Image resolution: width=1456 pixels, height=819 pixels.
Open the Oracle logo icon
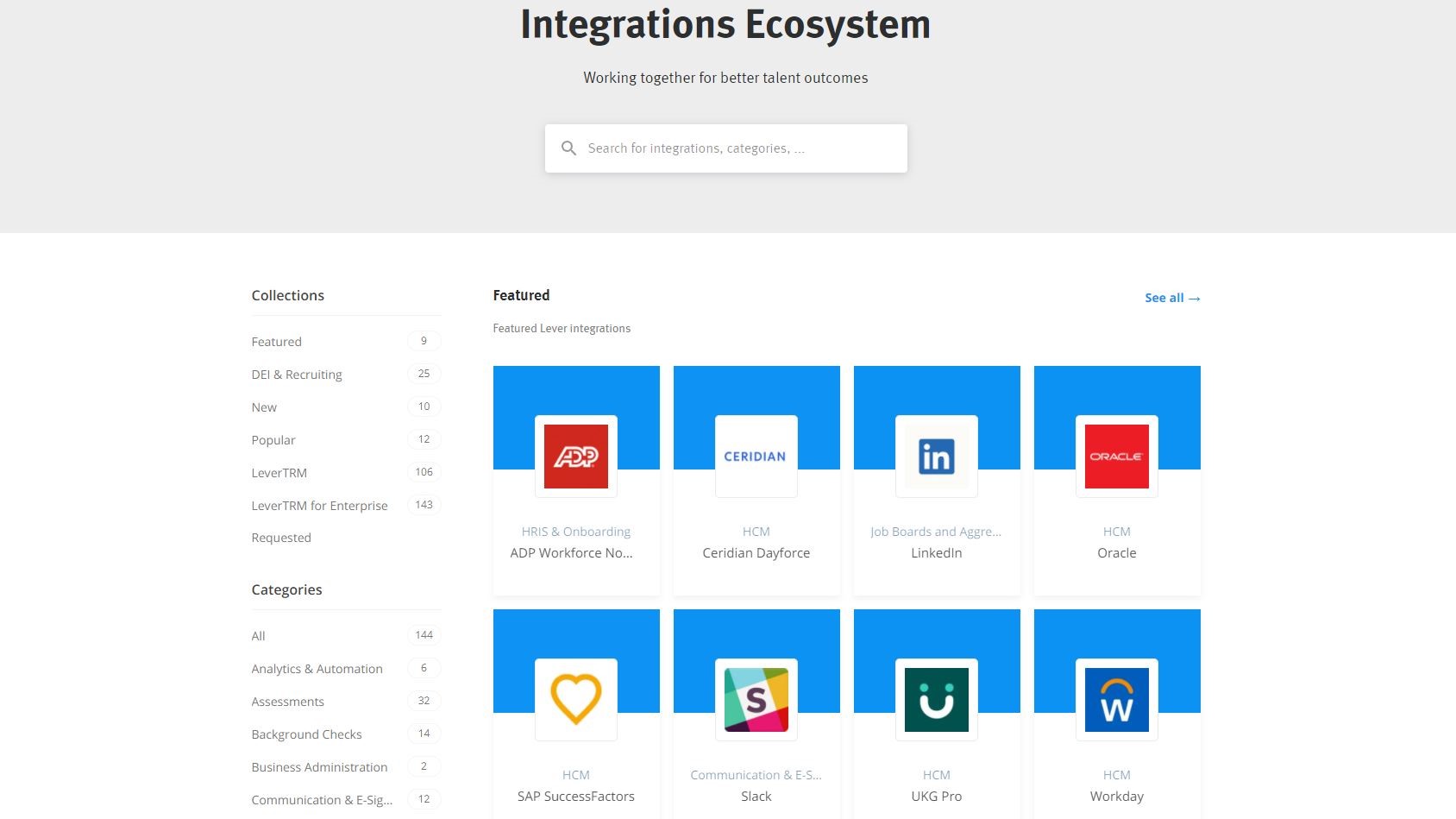click(1117, 457)
